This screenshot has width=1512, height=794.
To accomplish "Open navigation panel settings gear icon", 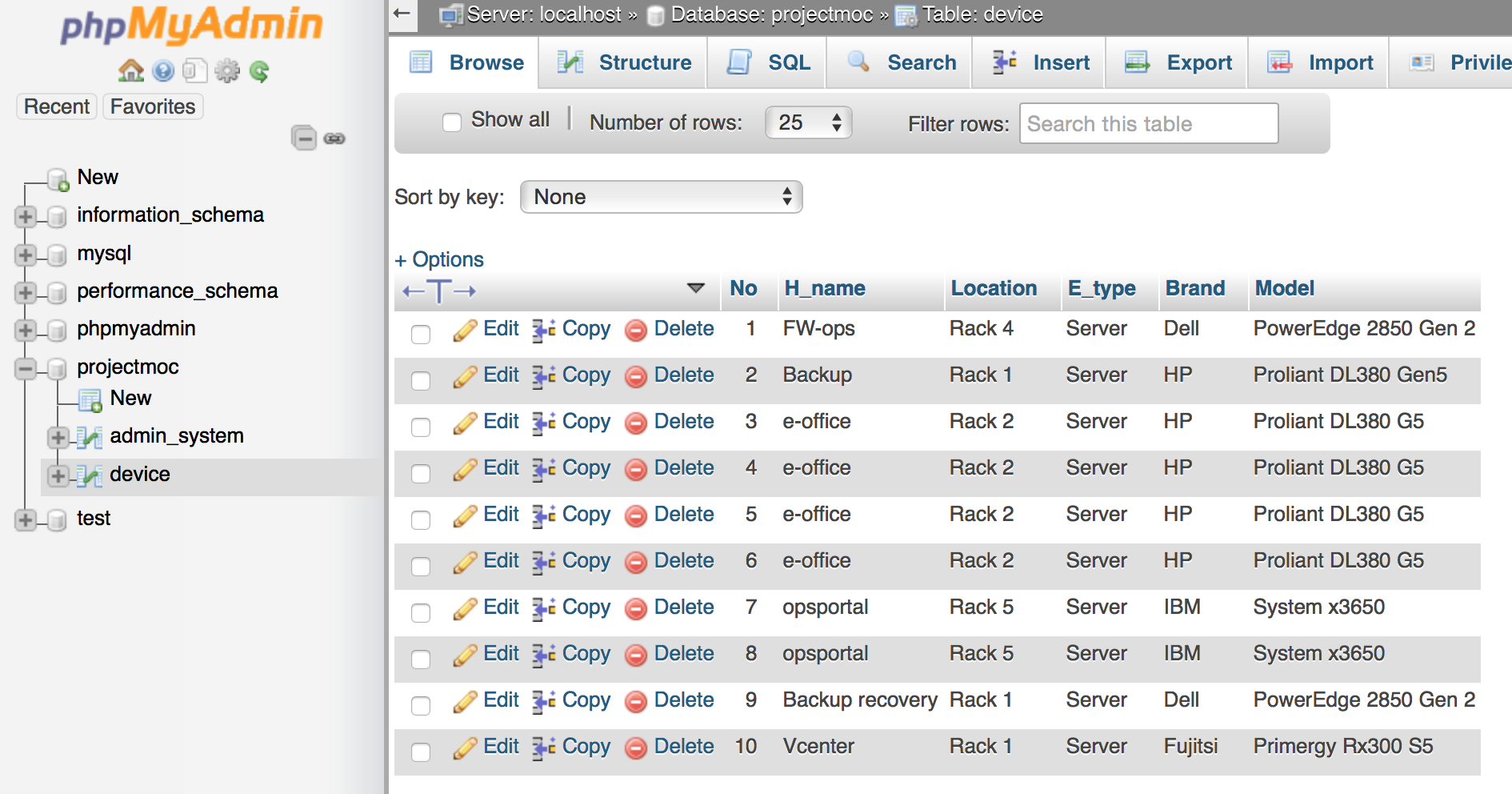I will coord(227,71).
